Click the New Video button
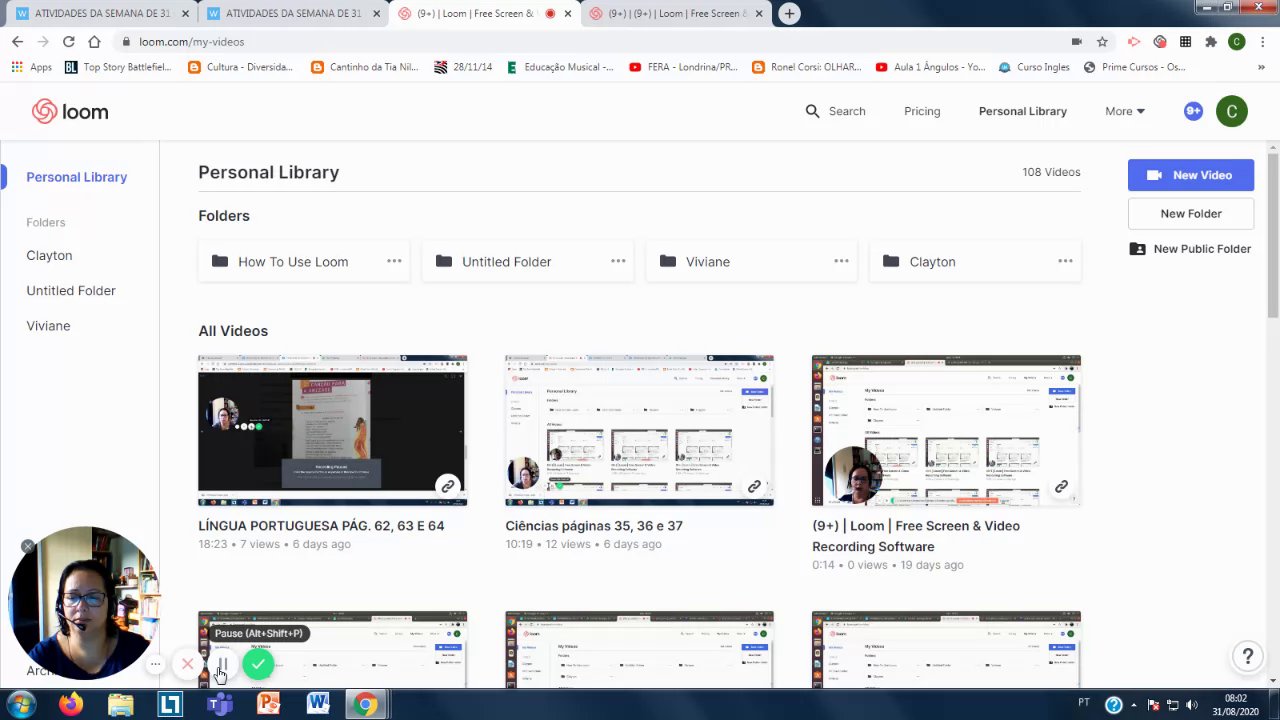The image size is (1280, 720). (x=1191, y=175)
